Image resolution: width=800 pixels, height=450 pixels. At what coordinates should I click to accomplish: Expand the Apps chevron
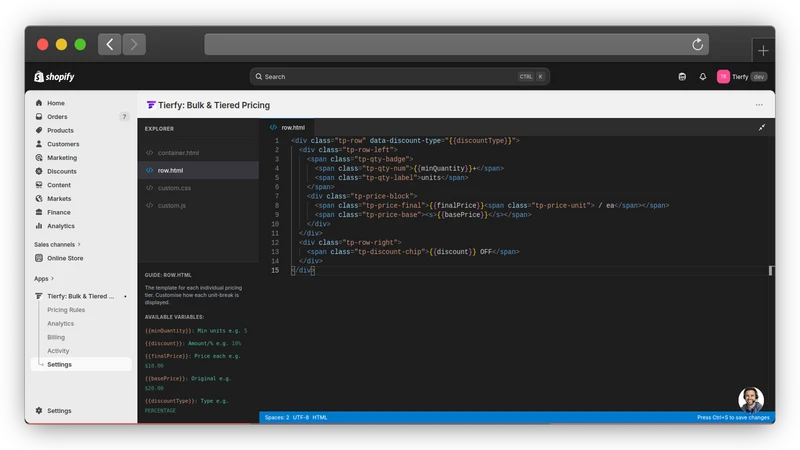coord(53,279)
